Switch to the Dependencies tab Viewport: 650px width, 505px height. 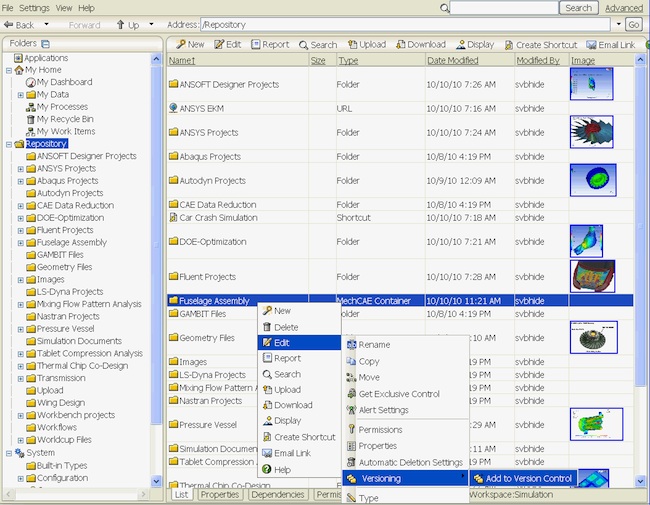click(x=278, y=495)
